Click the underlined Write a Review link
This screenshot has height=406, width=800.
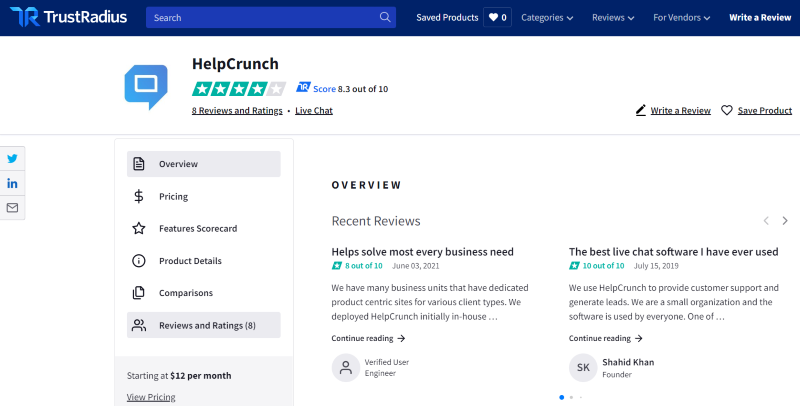tap(681, 111)
